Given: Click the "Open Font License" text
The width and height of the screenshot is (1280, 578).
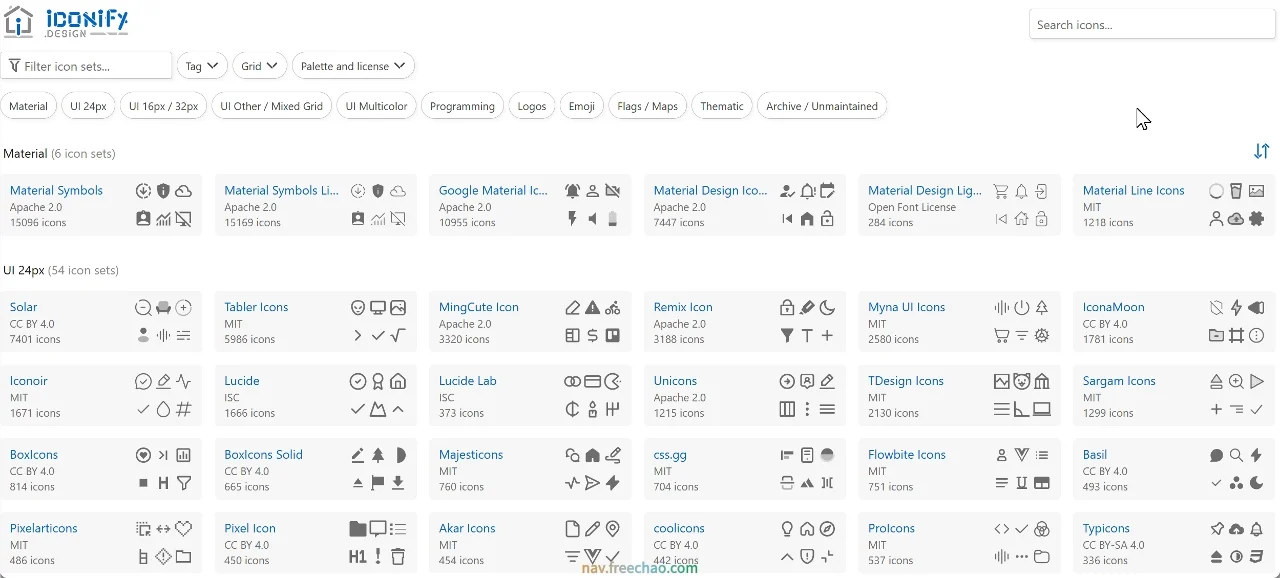Looking at the screenshot, I should [x=912, y=207].
